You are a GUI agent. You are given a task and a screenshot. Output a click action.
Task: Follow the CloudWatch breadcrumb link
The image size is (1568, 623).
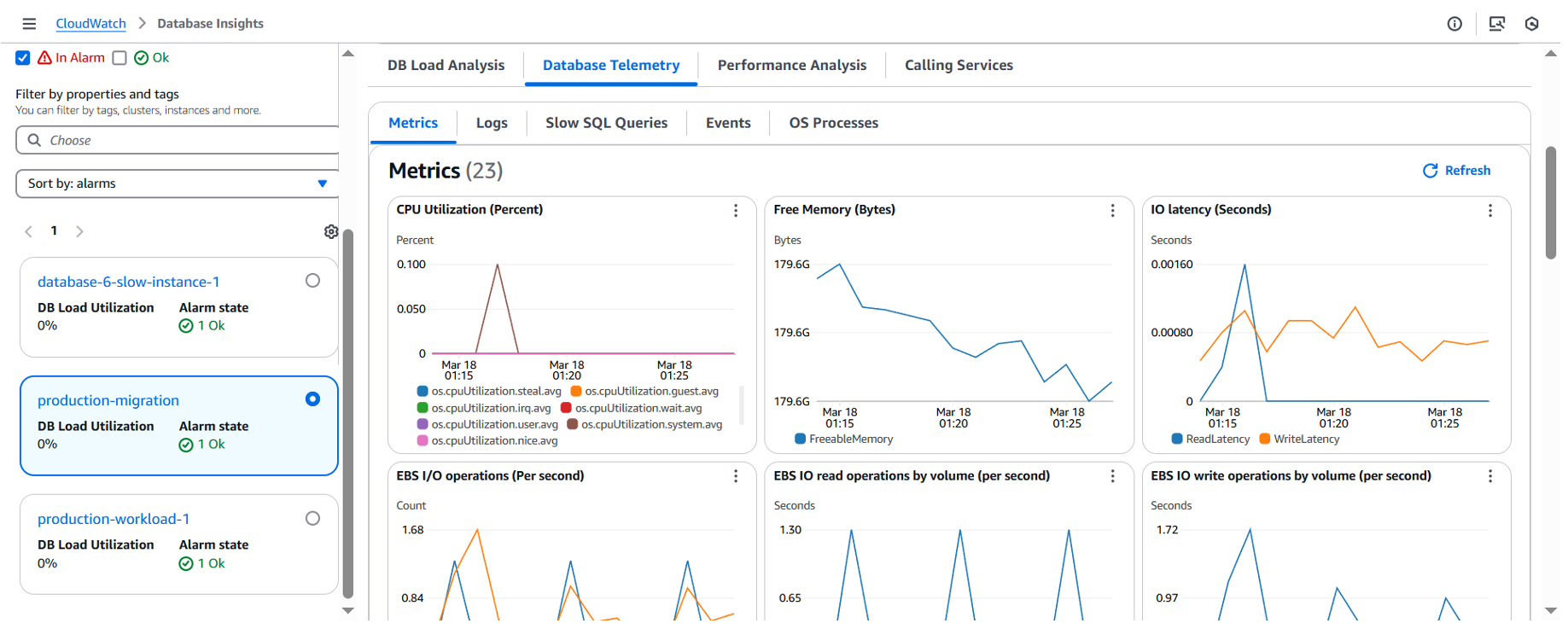point(90,24)
